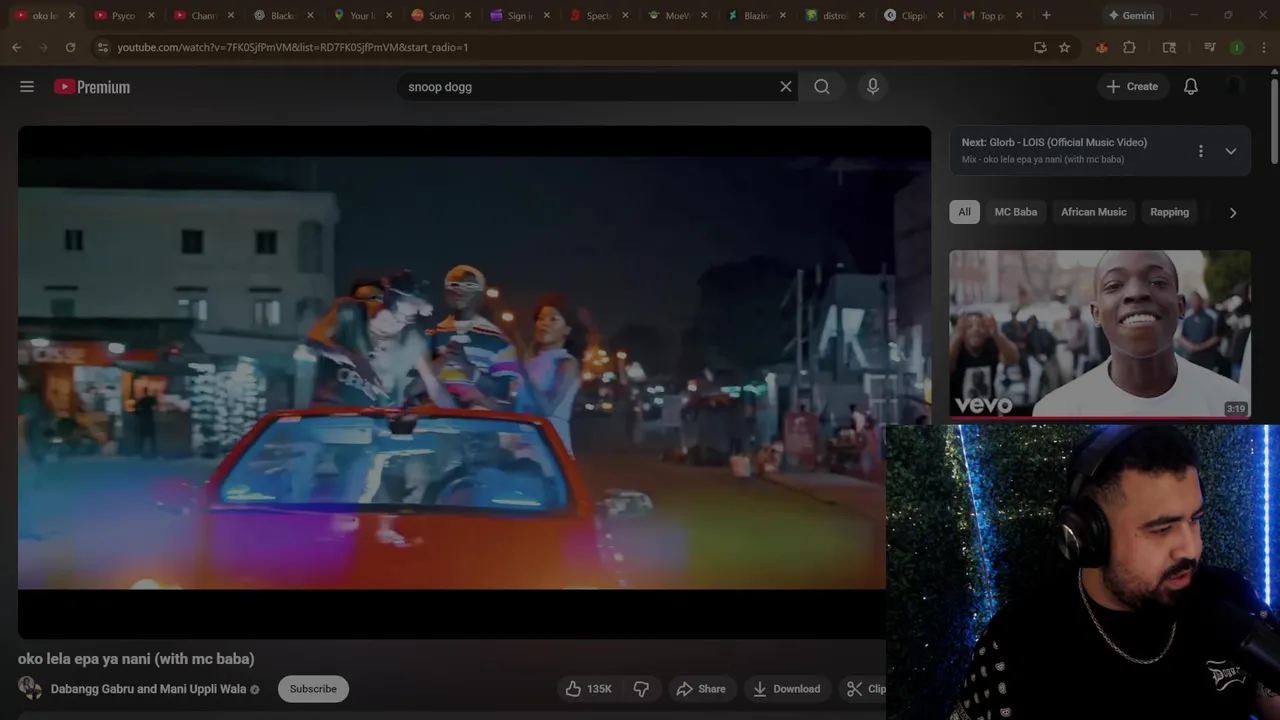Open the vevo recommended video thumbnail
The image size is (1280, 720).
[x=1100, y=333]
